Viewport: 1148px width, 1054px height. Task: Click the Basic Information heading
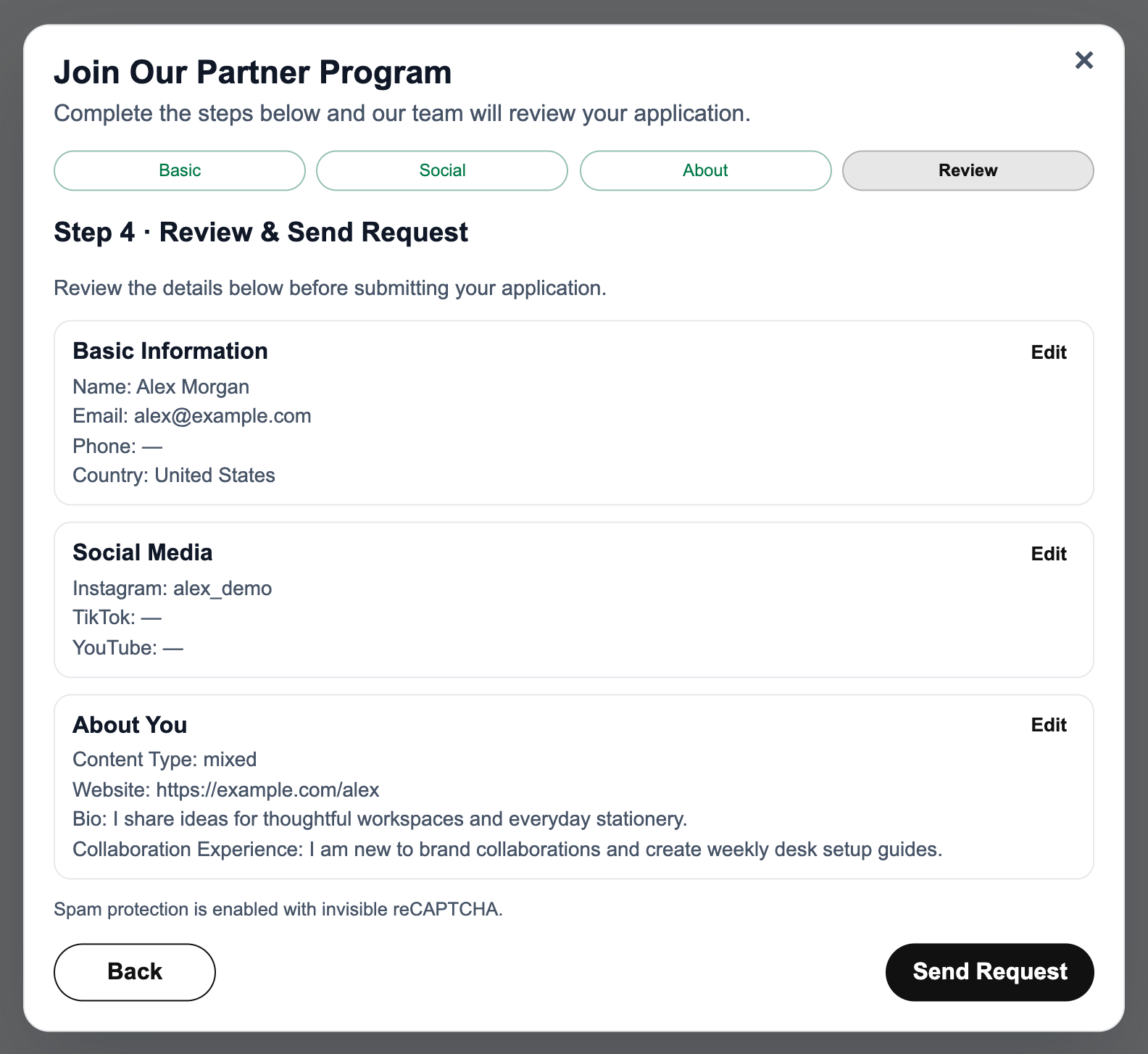pyautogui.click(x=170, y=351)
